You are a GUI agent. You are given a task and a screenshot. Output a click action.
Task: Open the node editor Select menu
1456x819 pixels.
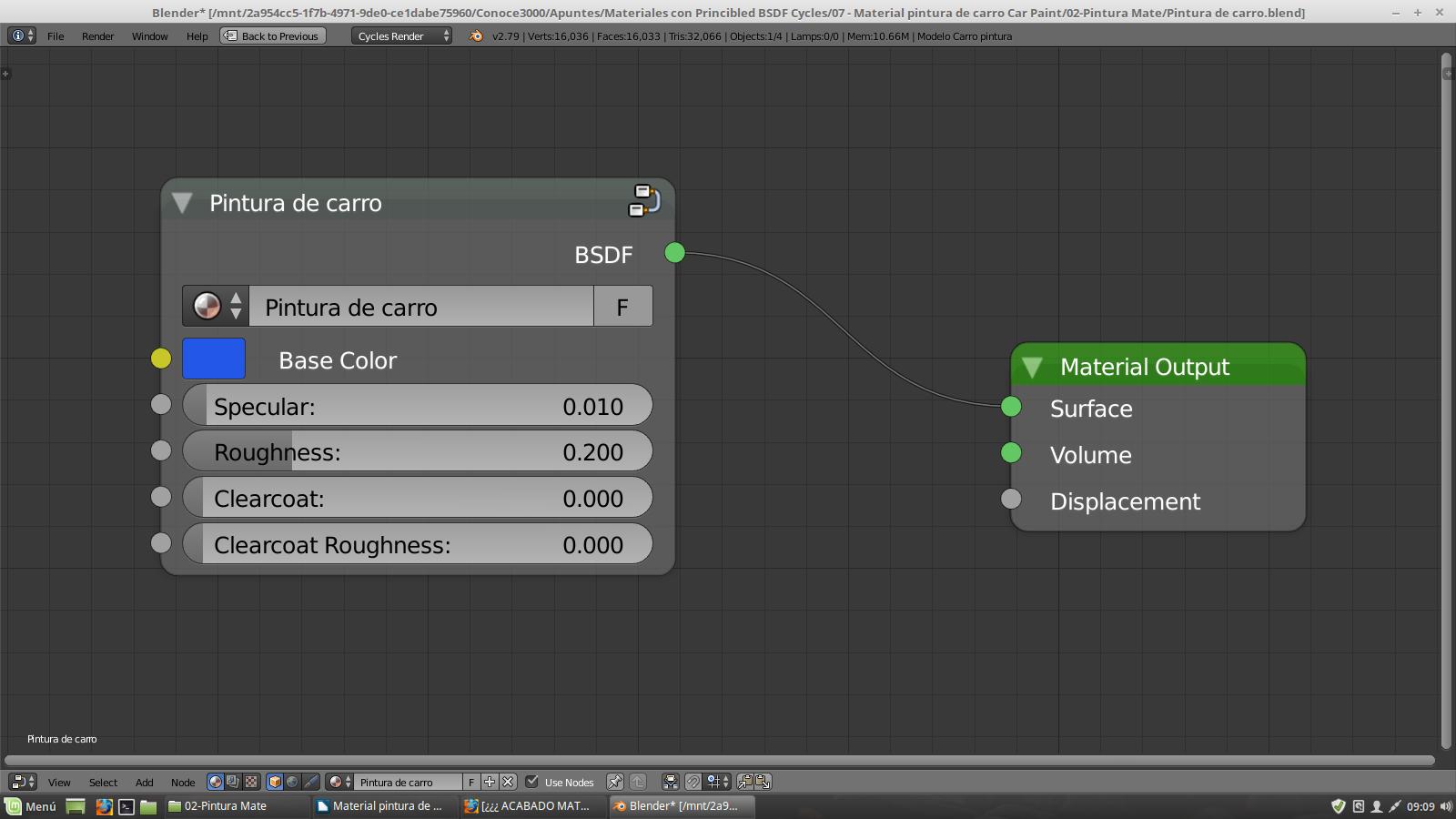pos(103,783)
